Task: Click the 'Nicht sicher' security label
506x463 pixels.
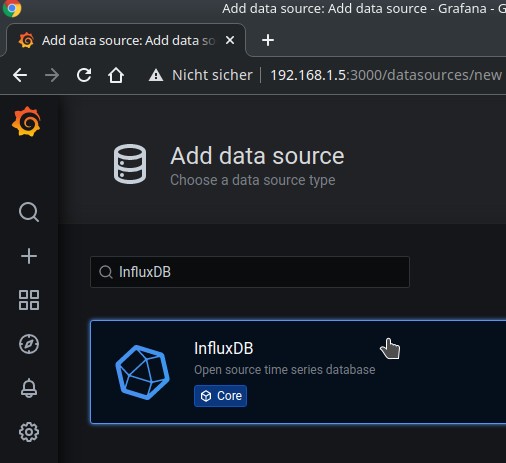Action: (x=212, y=75)
